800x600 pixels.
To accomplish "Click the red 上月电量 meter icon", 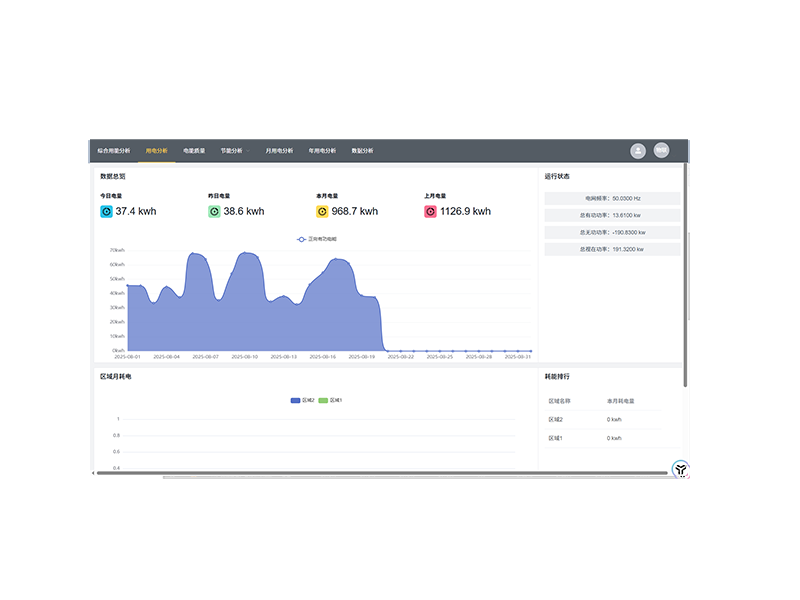I will 430,212.
